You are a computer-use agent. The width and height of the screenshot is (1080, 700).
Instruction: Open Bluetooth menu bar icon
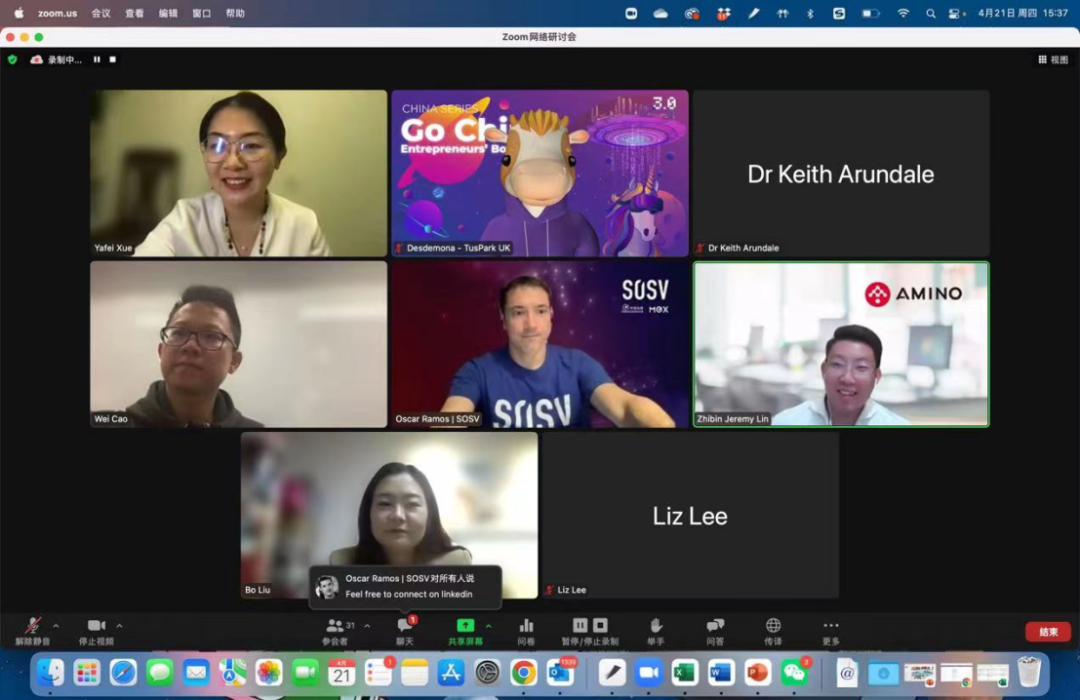(810, 13)
